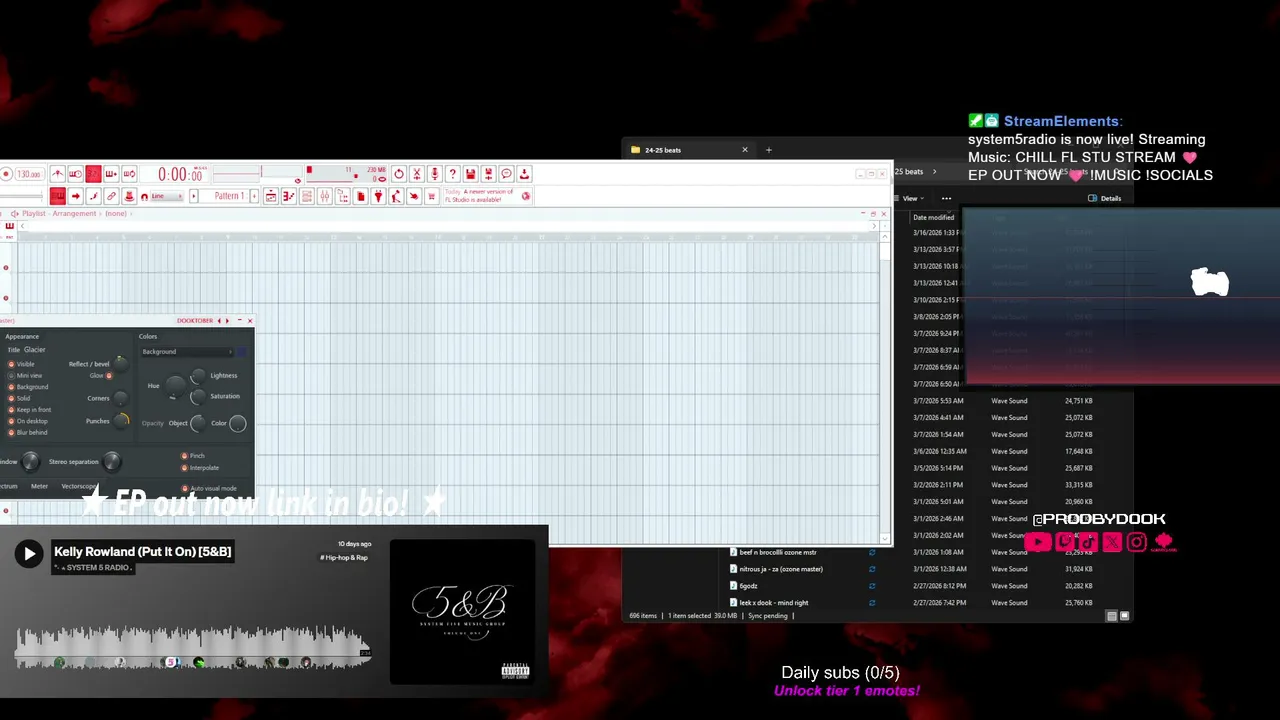
Task: Enable Mini view option
Action: (x=12, y=375)
